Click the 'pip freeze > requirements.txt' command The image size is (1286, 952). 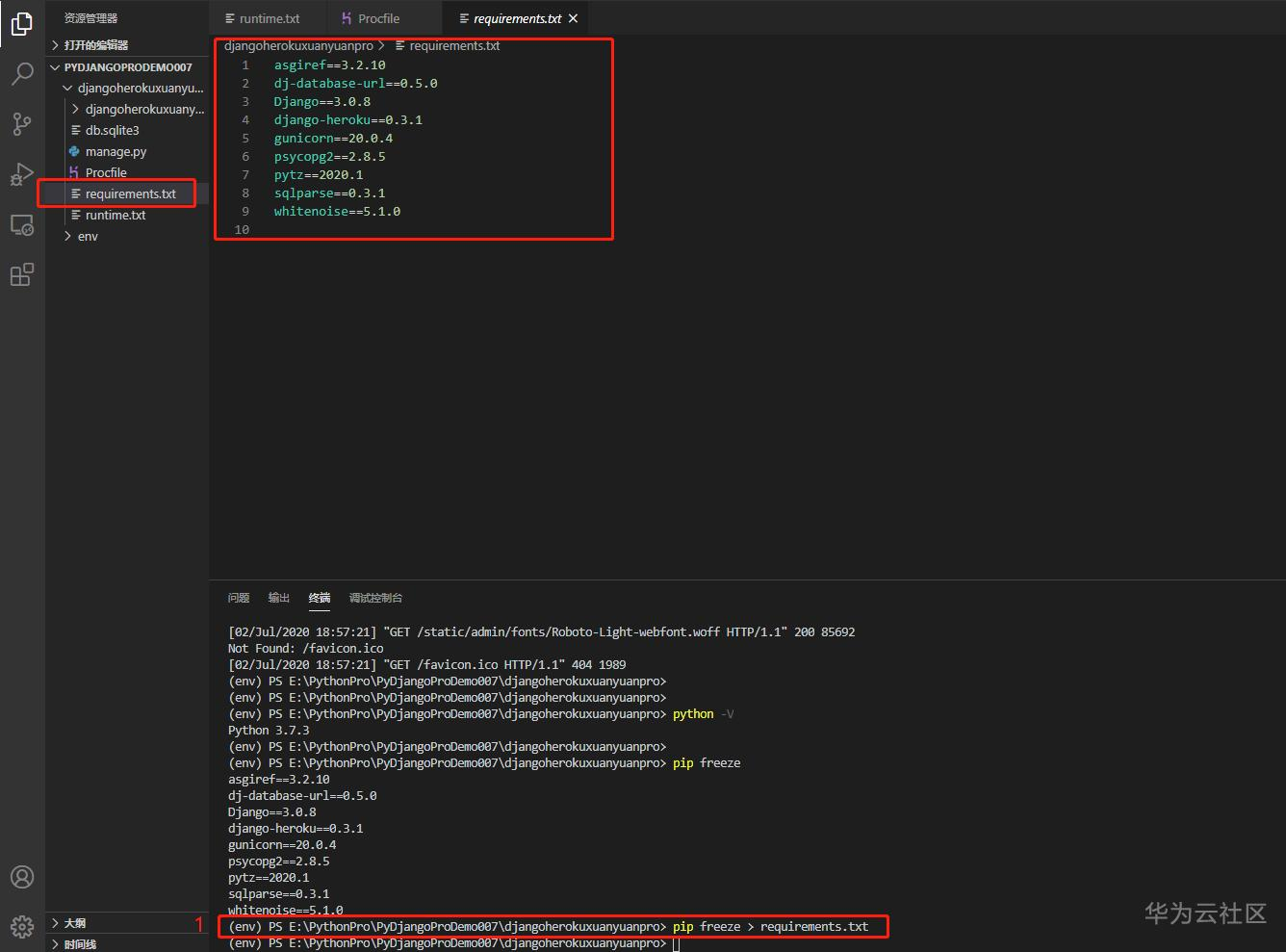770,926
